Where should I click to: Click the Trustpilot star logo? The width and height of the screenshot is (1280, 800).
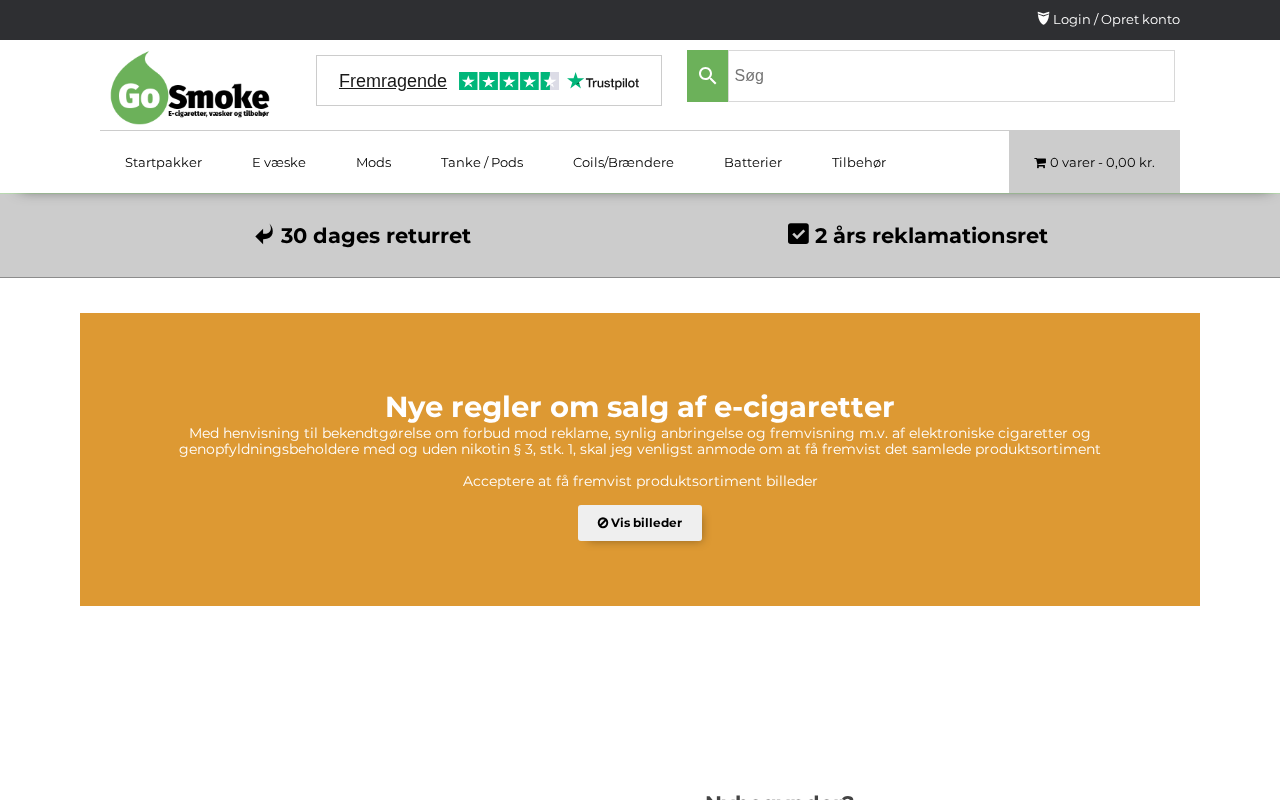(603, 81)
